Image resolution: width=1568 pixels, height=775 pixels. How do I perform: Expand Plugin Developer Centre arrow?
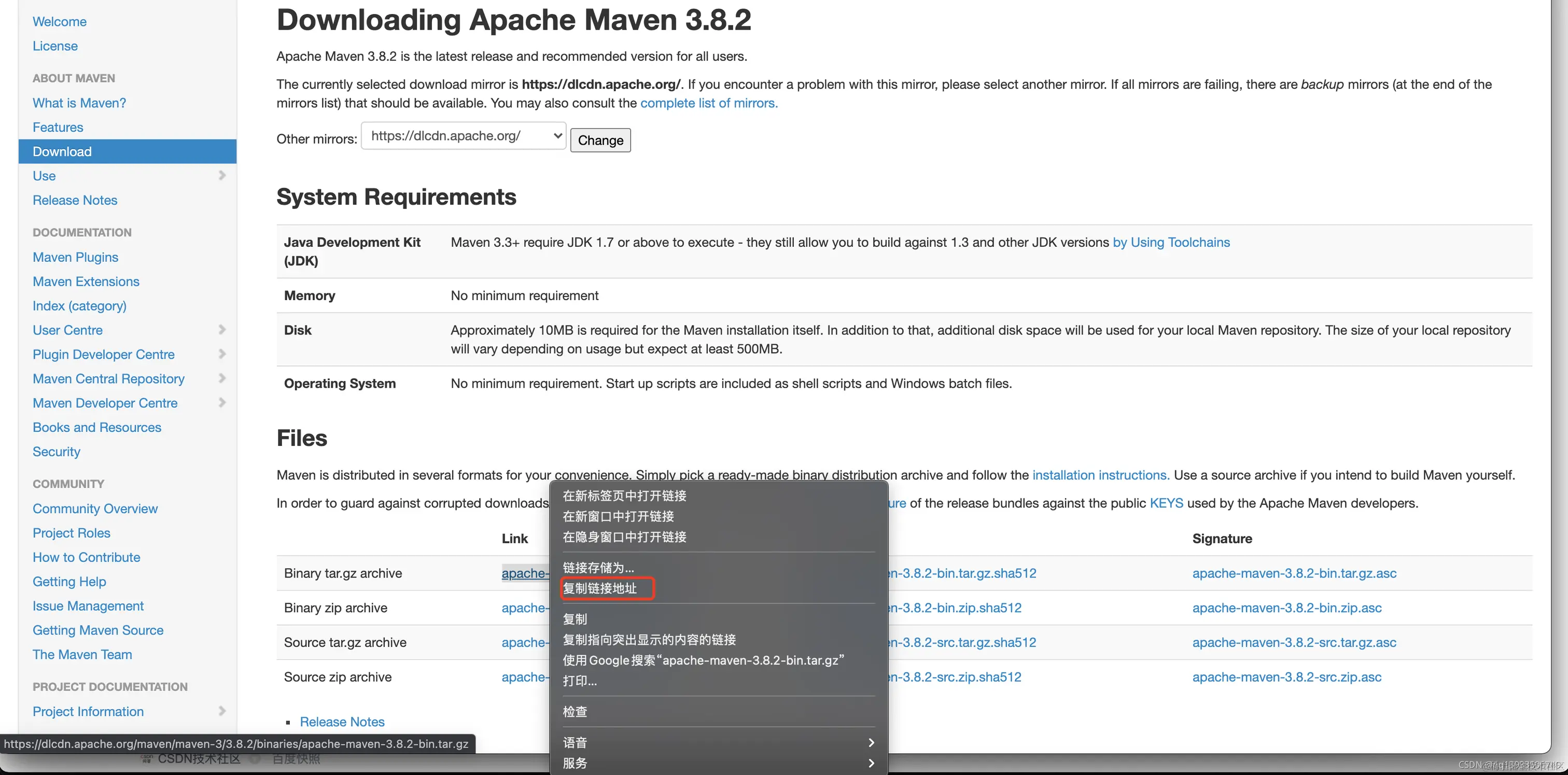click(221, 354)
